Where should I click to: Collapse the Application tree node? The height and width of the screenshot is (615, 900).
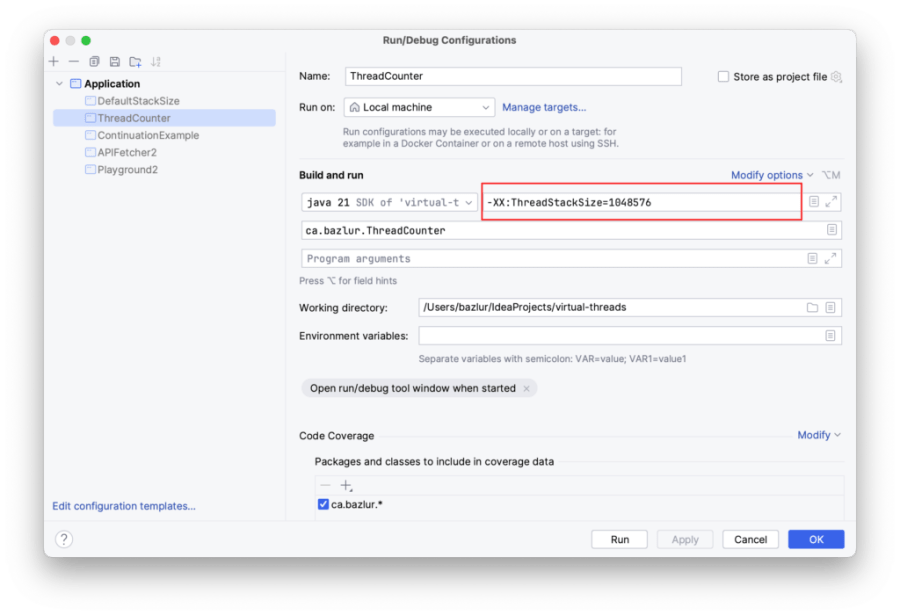click(x=59, y=84)
